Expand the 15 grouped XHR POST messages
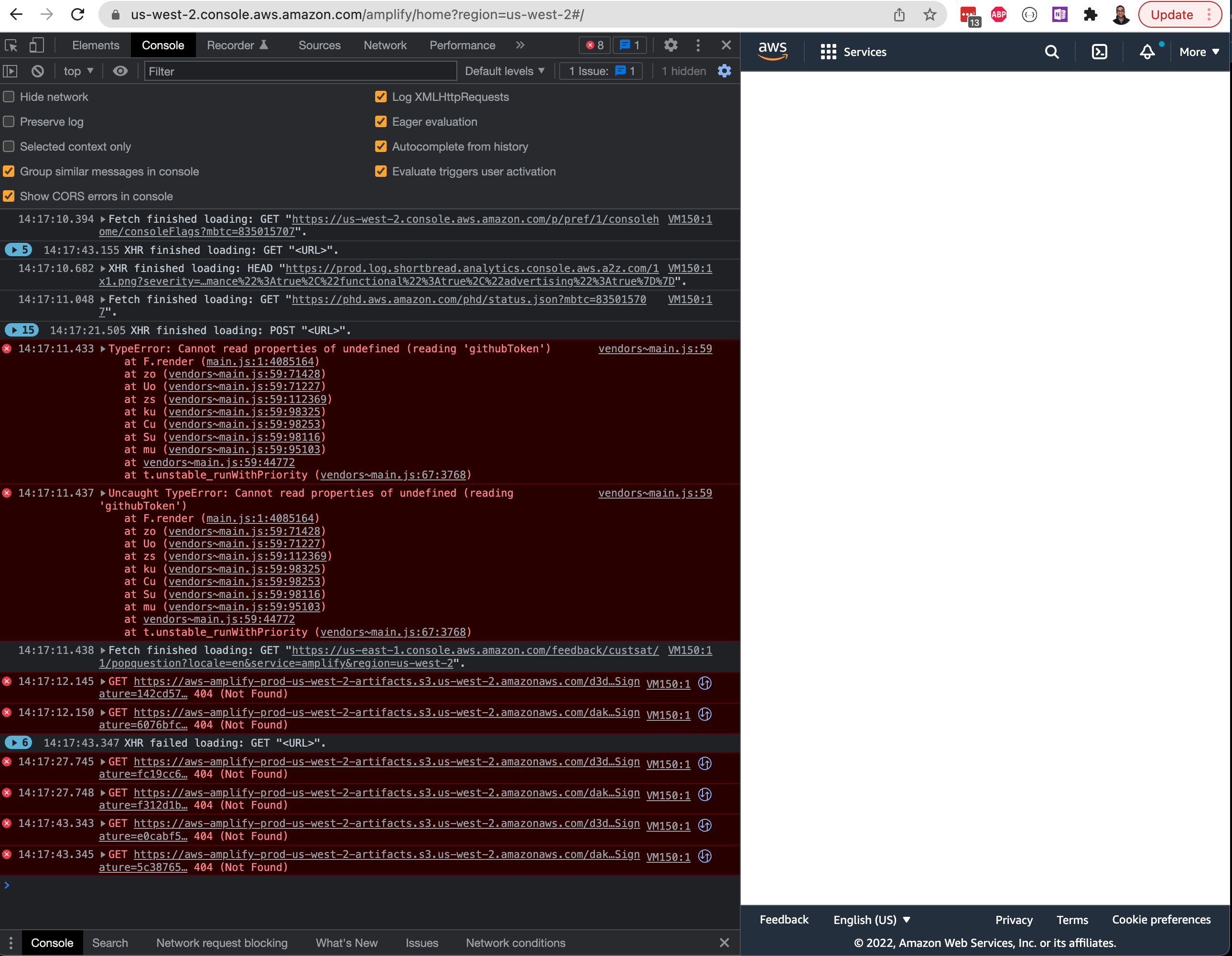This screenshot has width=1232, height=956. click(22, 330)
